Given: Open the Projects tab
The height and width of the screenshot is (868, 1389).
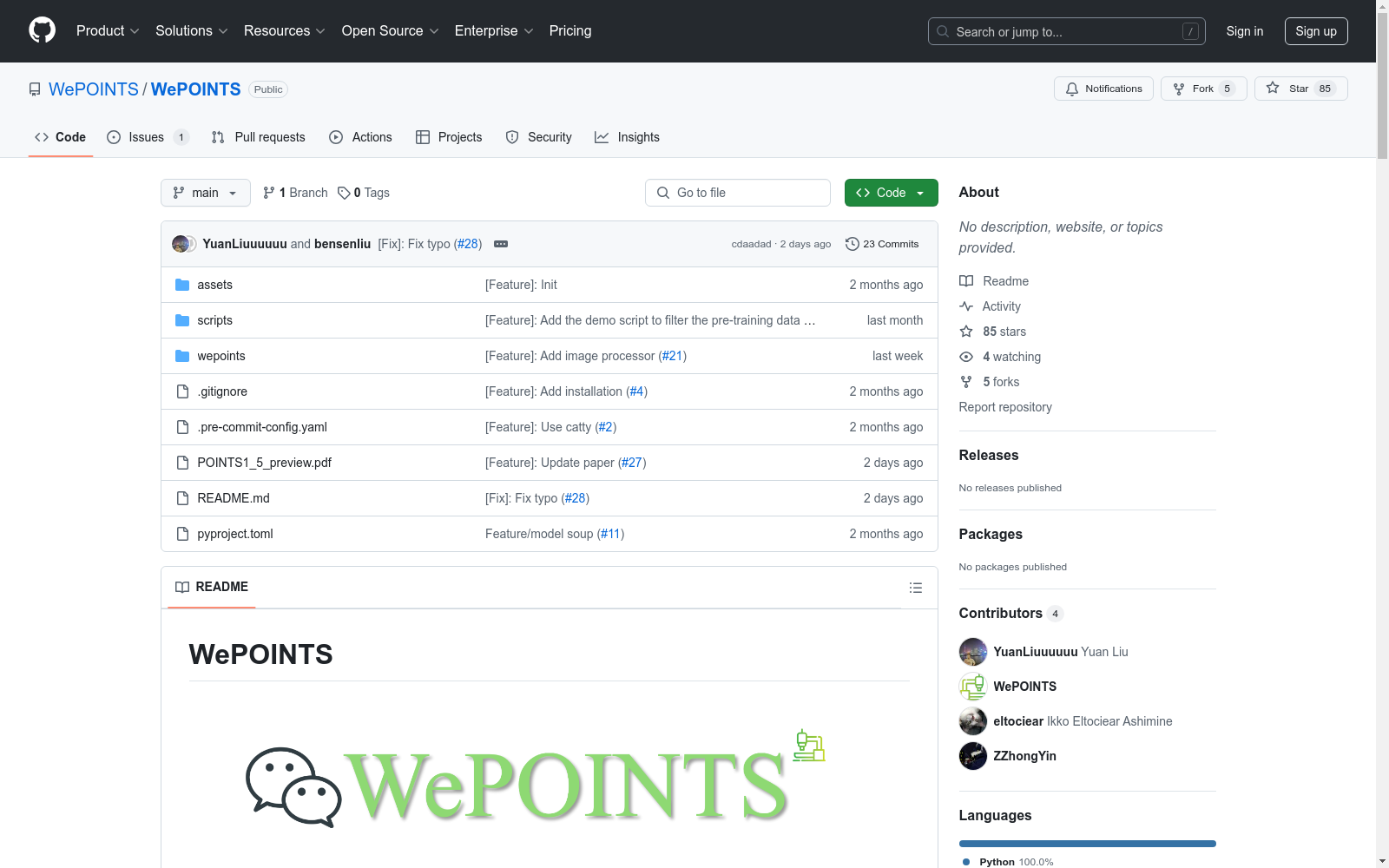Looking at the screenshot, I should [449, 137].
